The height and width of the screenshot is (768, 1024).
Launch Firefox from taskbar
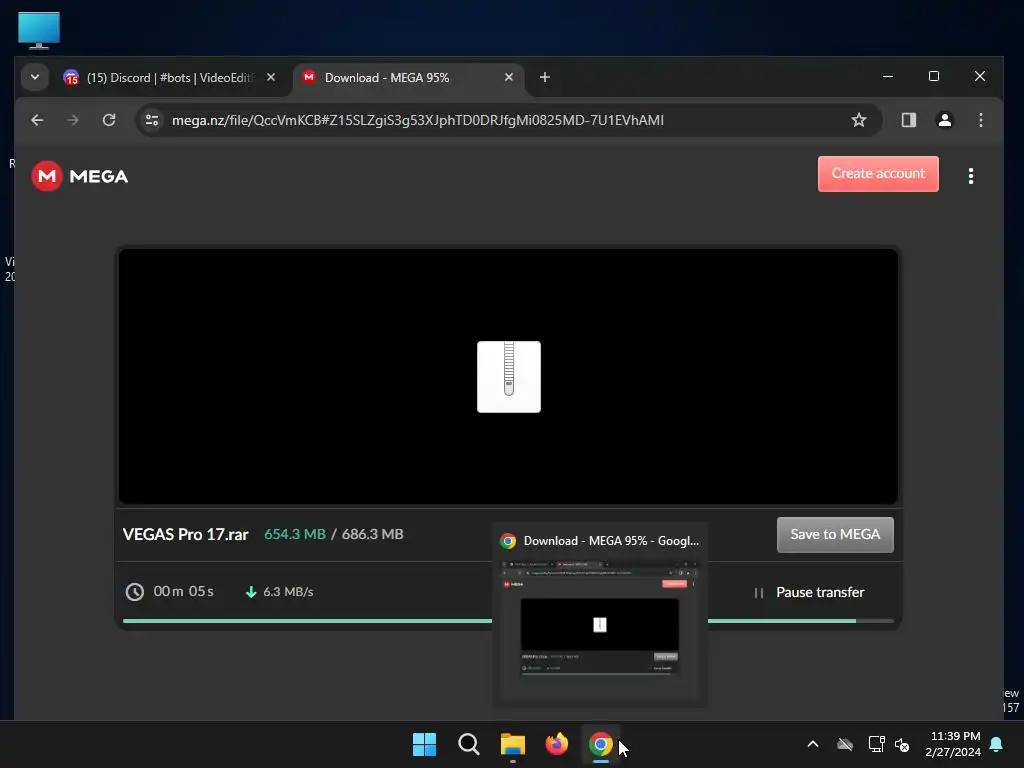pos(556,744)
